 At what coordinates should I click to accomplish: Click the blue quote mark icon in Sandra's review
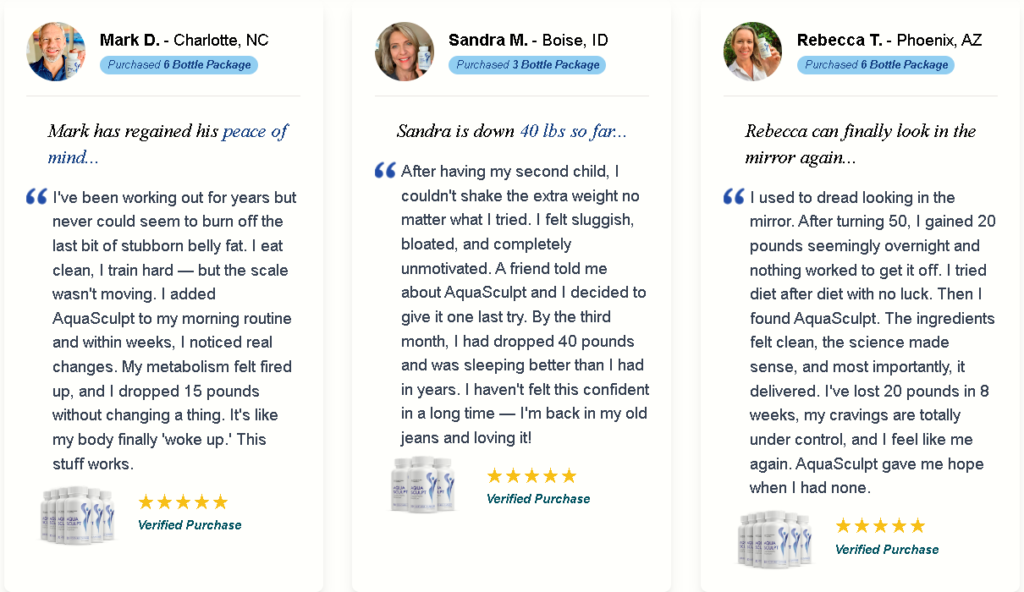click(x=385, y=171)
